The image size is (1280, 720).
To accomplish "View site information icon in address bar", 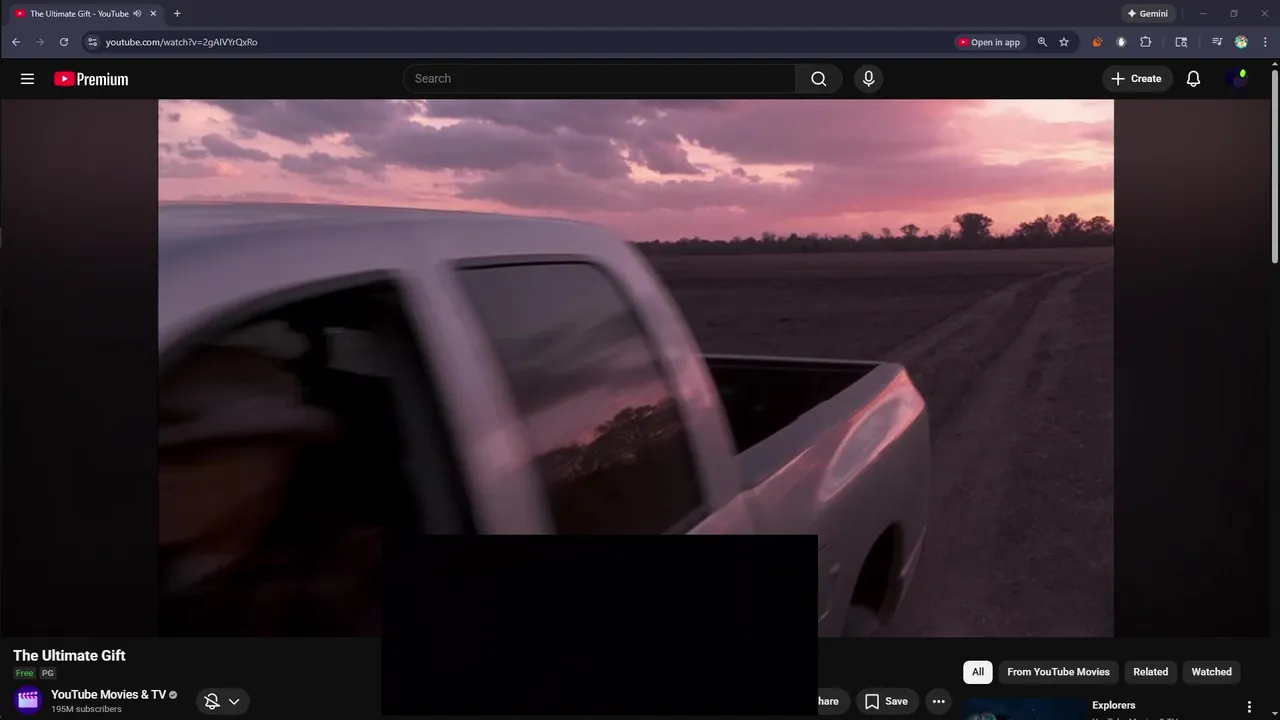I will pyautogui.click(x=92, y=42).
